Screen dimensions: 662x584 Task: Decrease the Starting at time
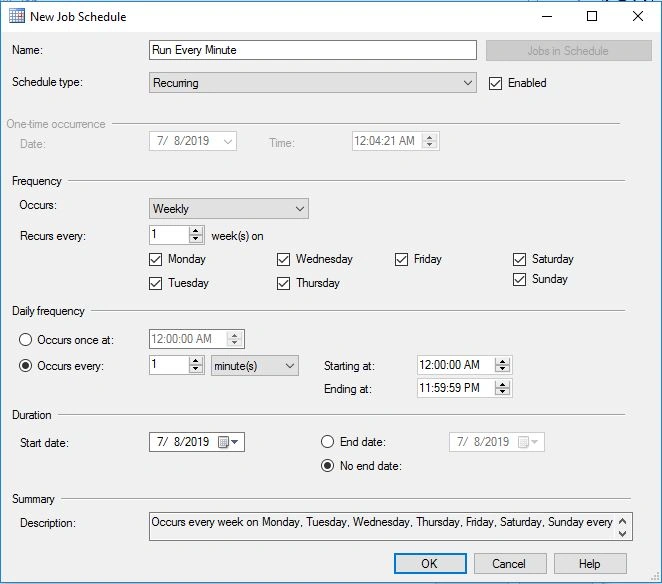pyautogui.click(x=502, y=369)
